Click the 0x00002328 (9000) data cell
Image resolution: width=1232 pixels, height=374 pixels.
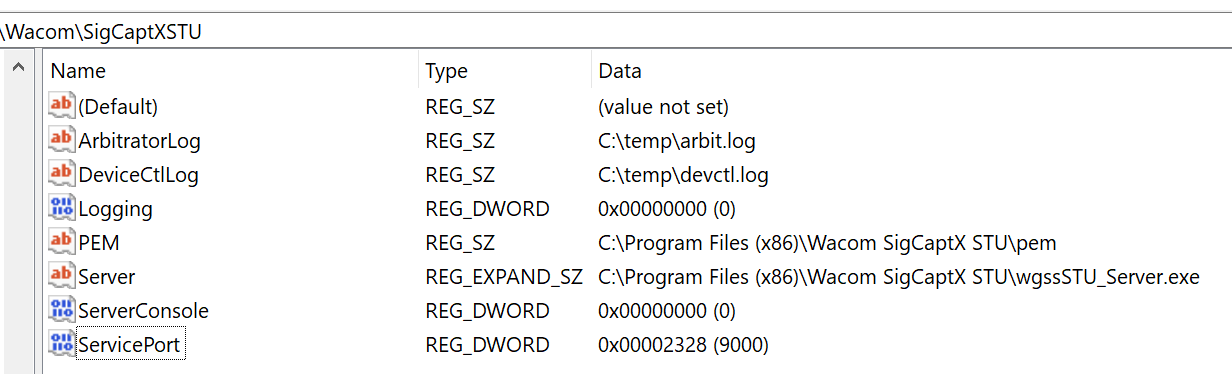[683, 345]
